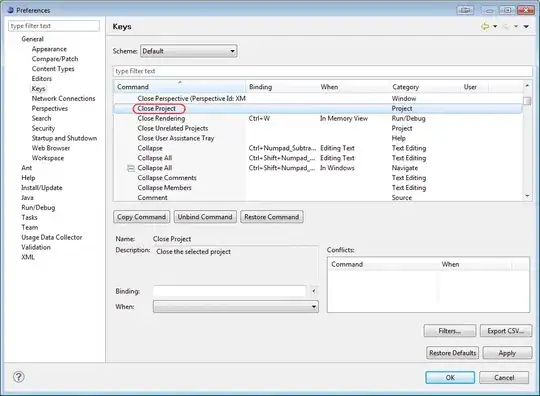Select Team tree item
Image resolution: width=540 pixels, height=396 pixels.
[x=30, y=227]
